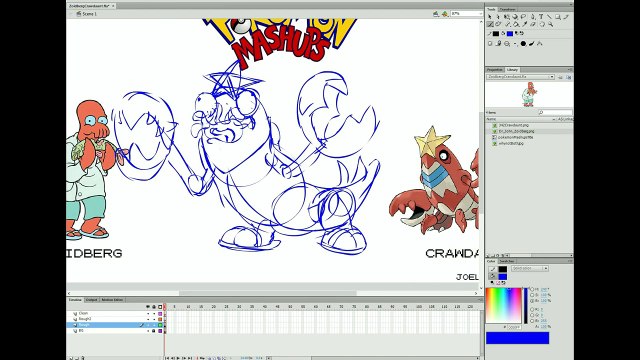Click the blue fill color swatch in Tools panel
This screenshot has width=640, height=360.
(510, 33)
